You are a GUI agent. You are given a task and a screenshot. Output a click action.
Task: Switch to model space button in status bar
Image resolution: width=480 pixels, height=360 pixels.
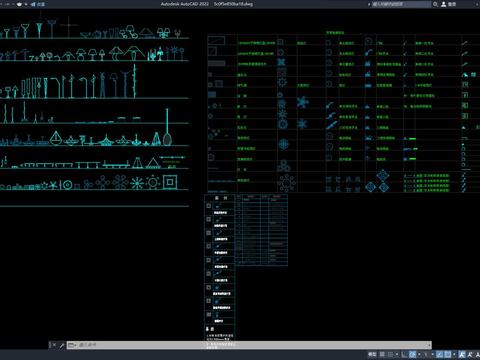(x=372, y=354)
